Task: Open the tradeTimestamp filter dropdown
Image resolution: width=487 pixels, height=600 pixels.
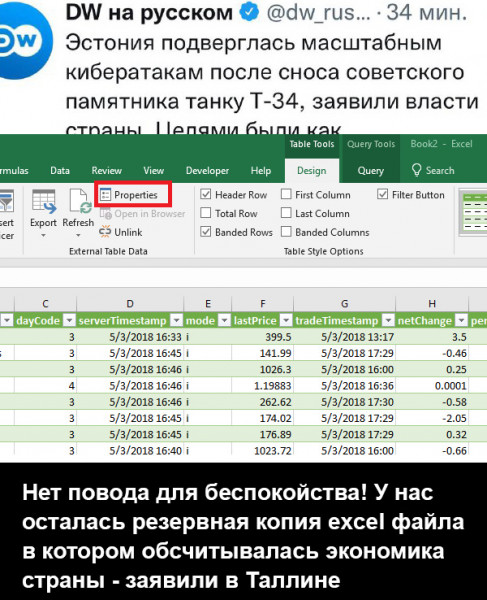Action: (388, 320)
